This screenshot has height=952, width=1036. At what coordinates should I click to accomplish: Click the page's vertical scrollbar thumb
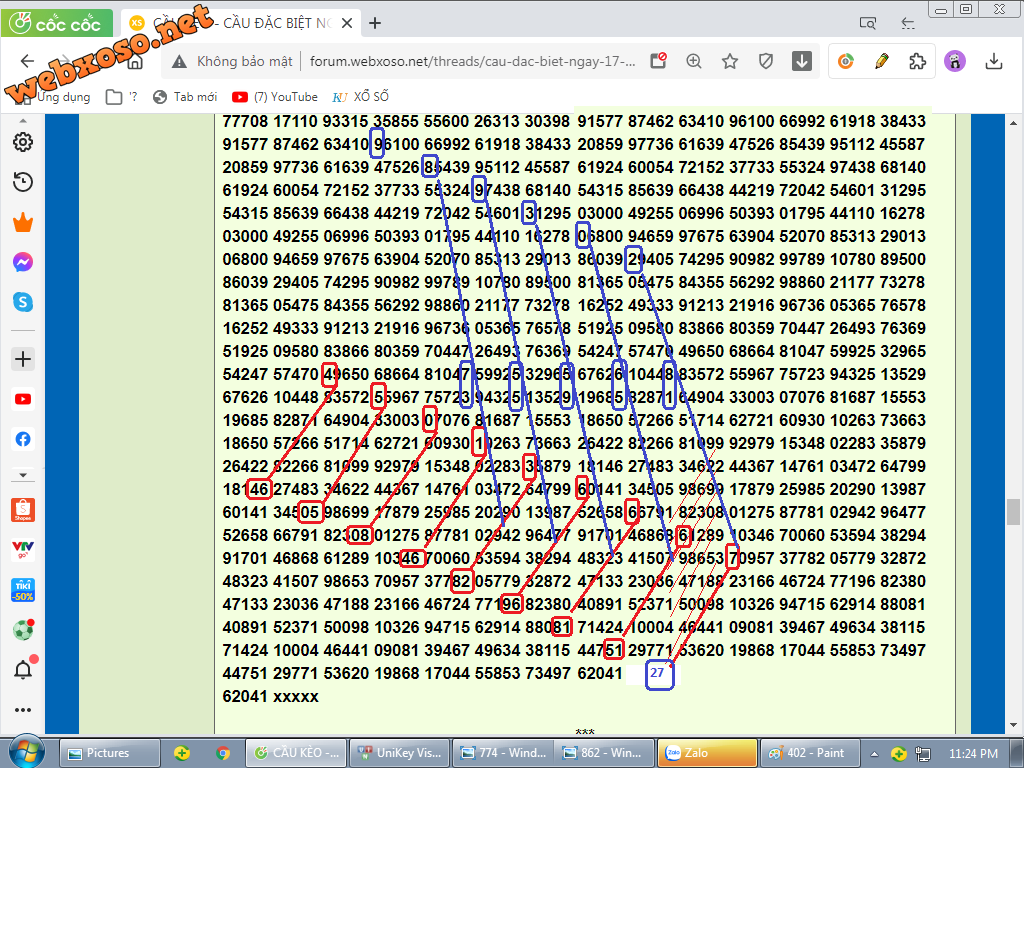coord(1014,512)
